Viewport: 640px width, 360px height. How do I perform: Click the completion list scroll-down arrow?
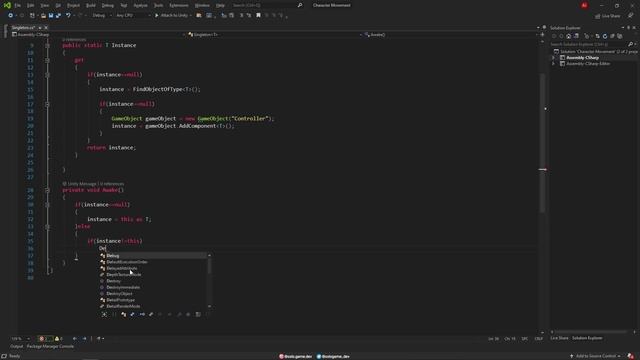[209, 306]
